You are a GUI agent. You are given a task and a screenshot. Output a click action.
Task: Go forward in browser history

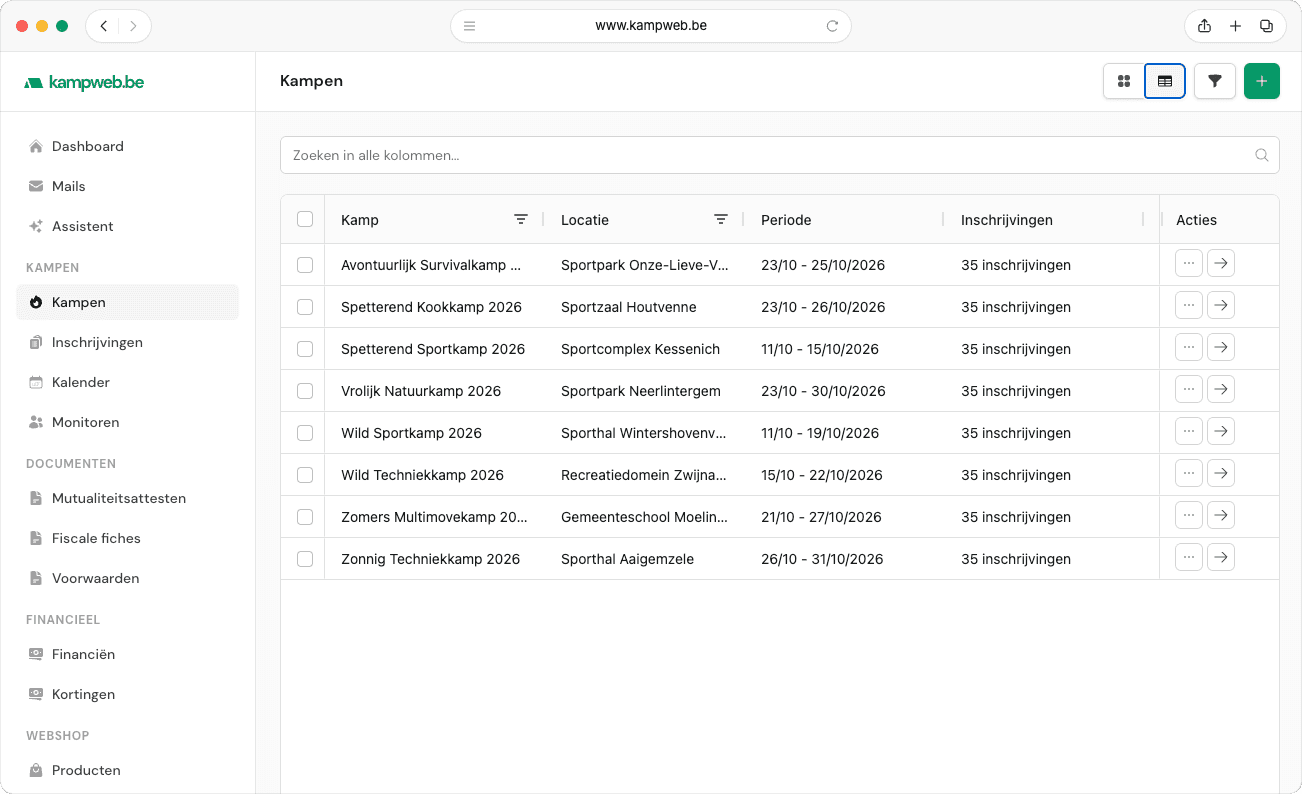[134, 26]
